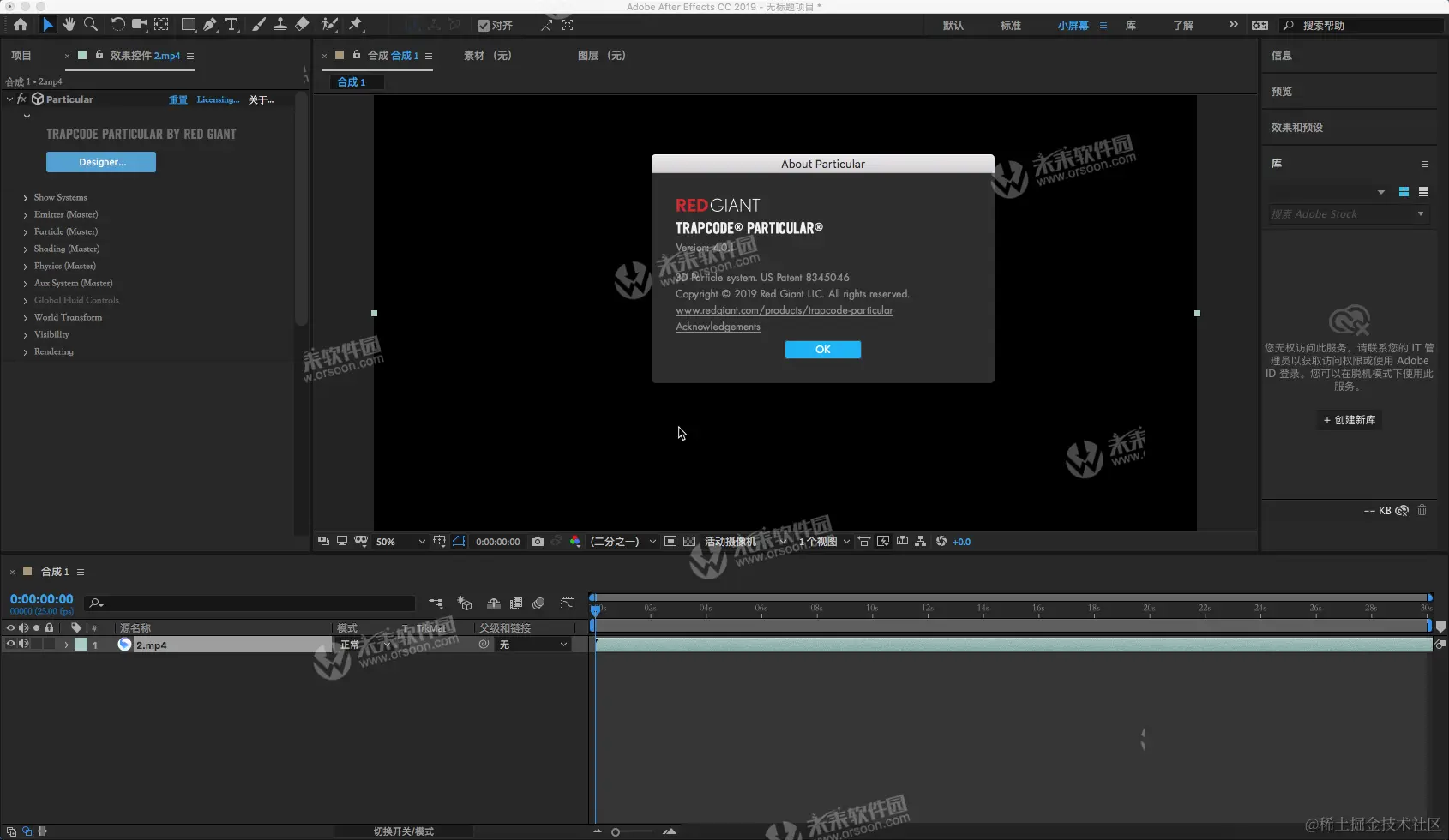This screenshot has height=840, width=1449.
Task: Open the Graph Editor
Action: pos(568,603)
